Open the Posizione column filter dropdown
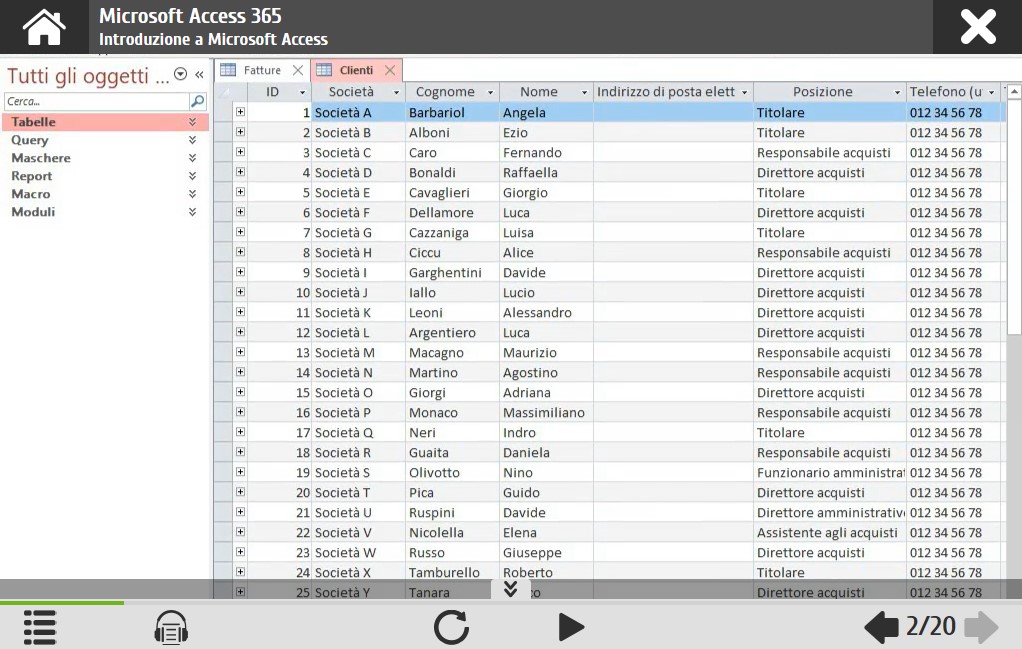The image size is (1022, 649). pyautogui.click(x=897, y=93)
